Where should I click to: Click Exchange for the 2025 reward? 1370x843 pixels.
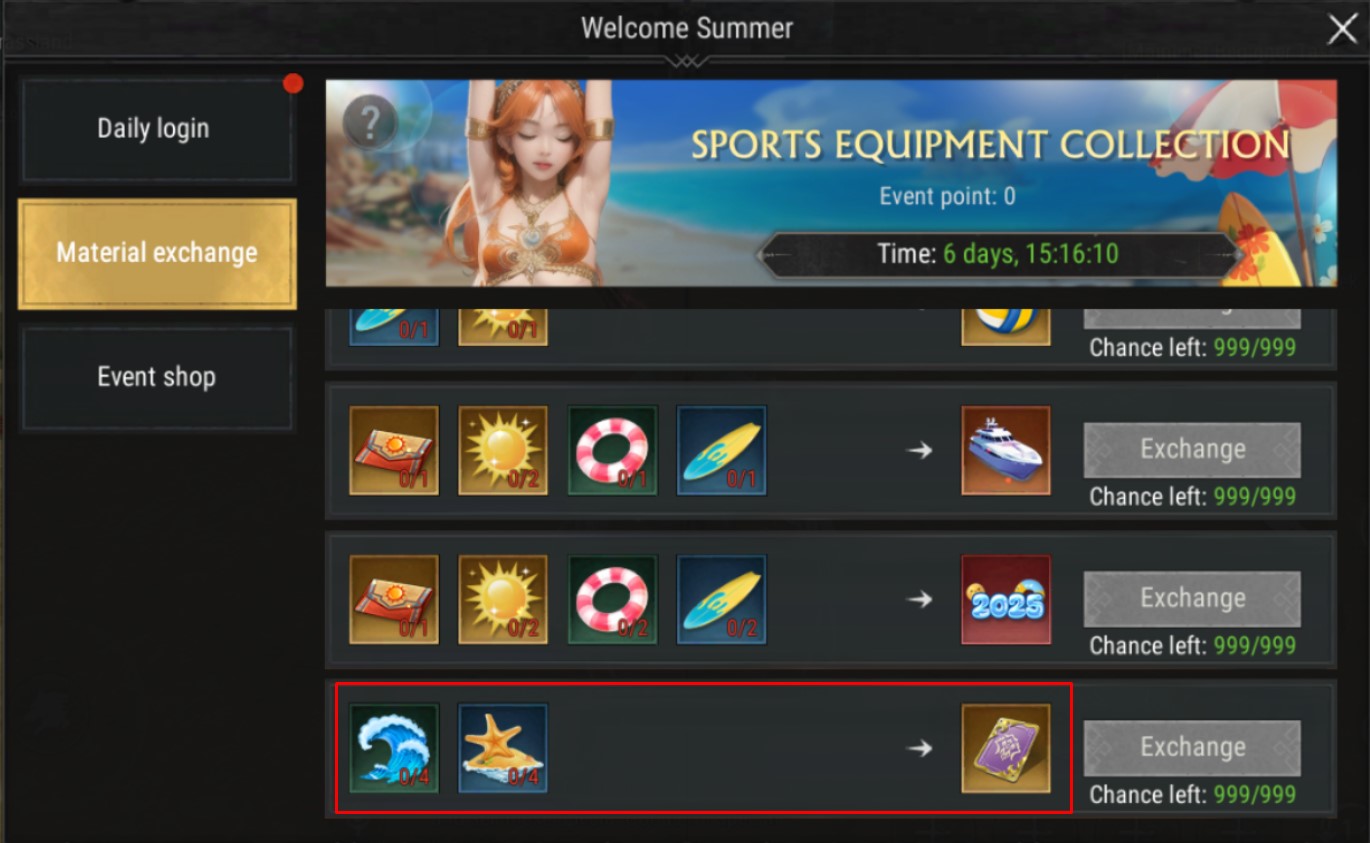click(1192, 599)
